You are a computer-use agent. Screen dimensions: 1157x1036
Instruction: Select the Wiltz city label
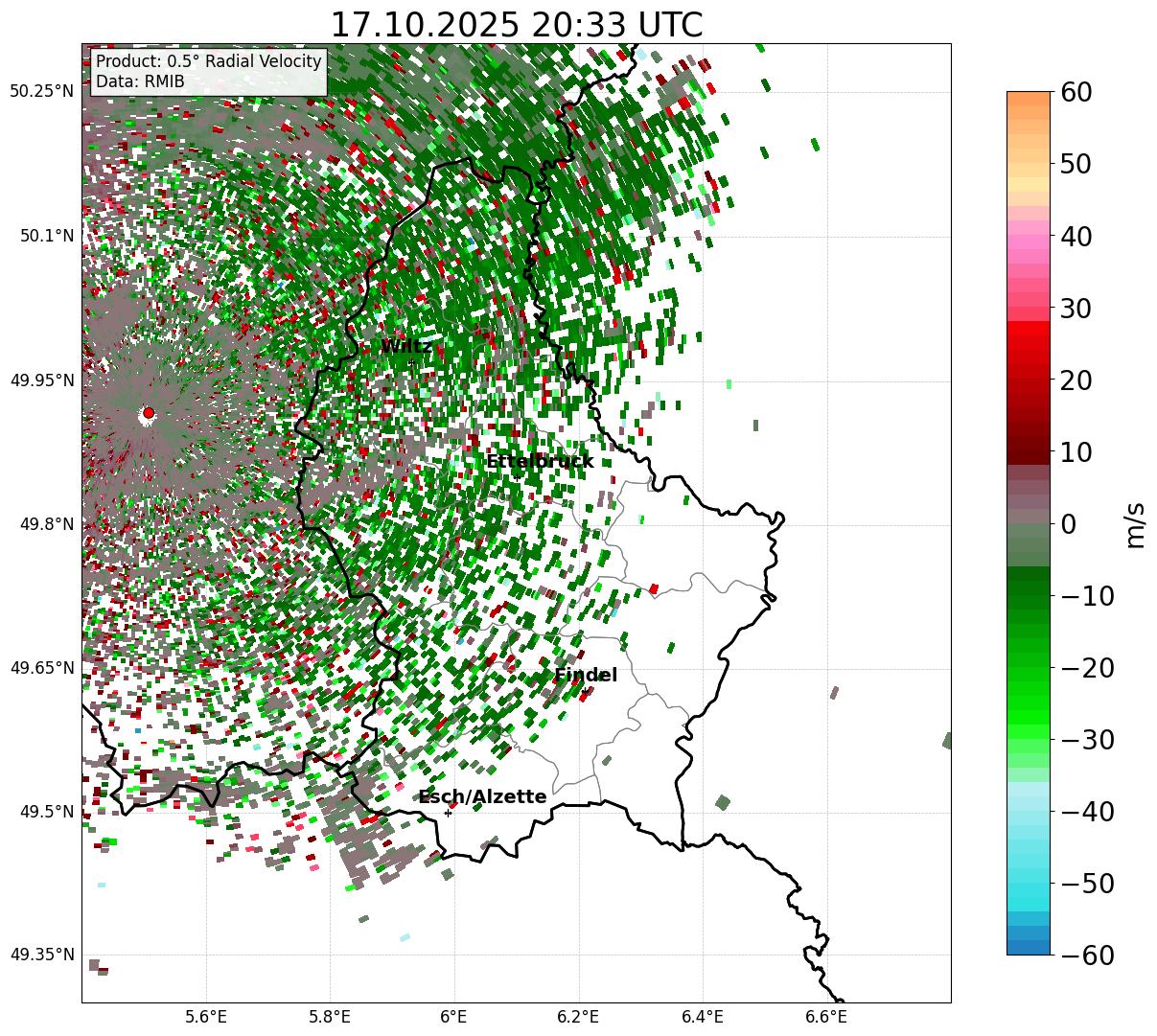click(x=406, y=346)
